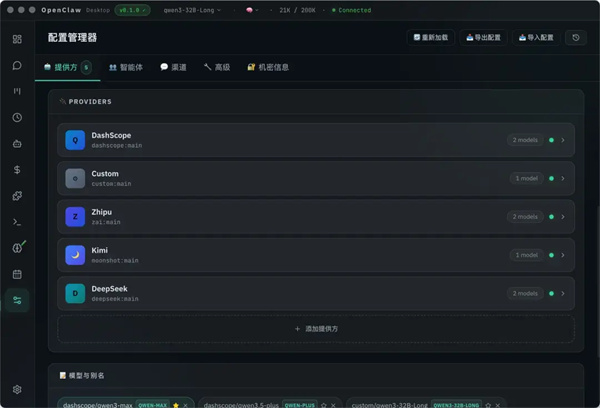The image size is (600, 408).
Task: Click the history icon button beside 导入配置
Action: tap(575, 38)
